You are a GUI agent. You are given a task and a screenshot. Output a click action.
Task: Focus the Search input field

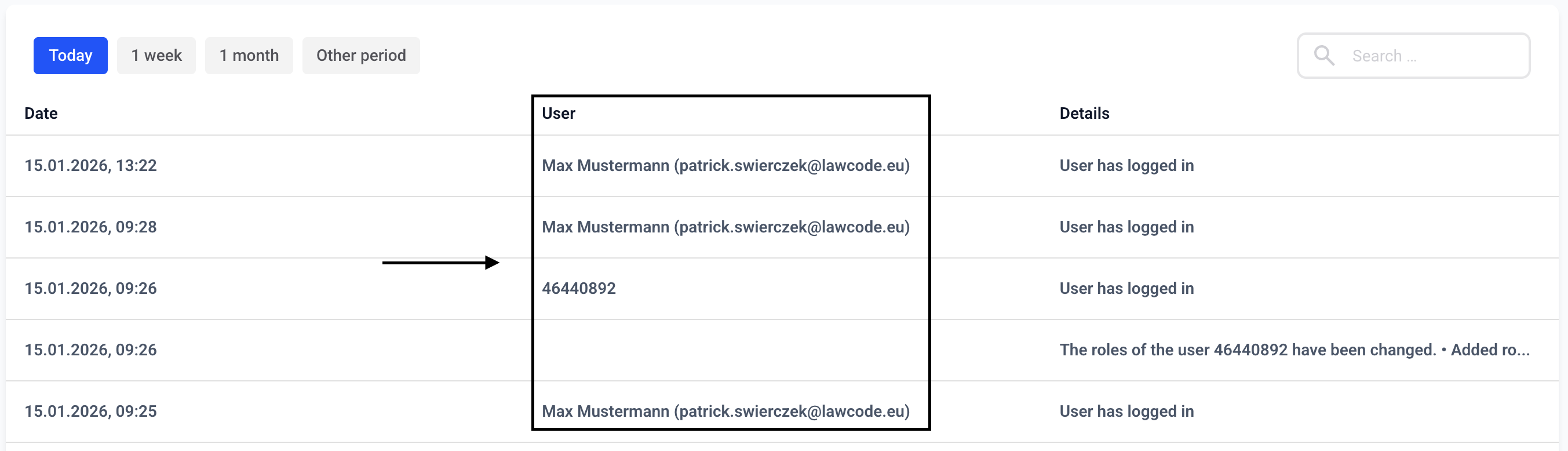[x=1436, y=56]
